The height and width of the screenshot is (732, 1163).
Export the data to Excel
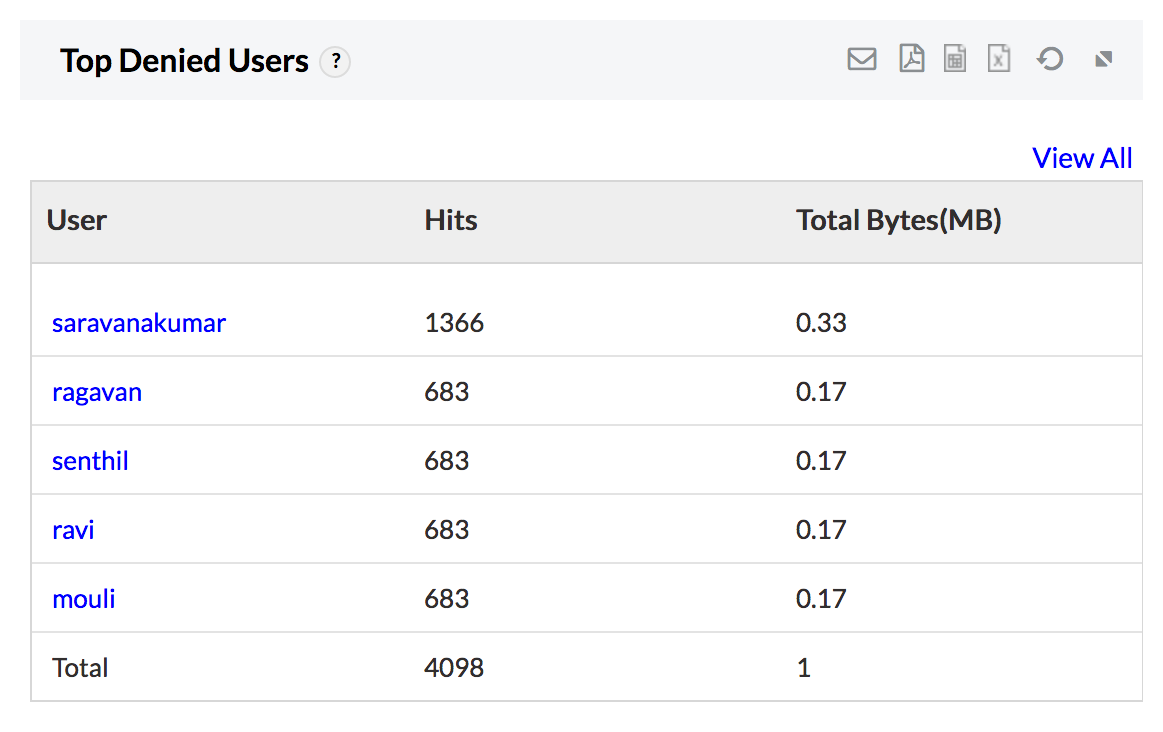click(999, 59)
